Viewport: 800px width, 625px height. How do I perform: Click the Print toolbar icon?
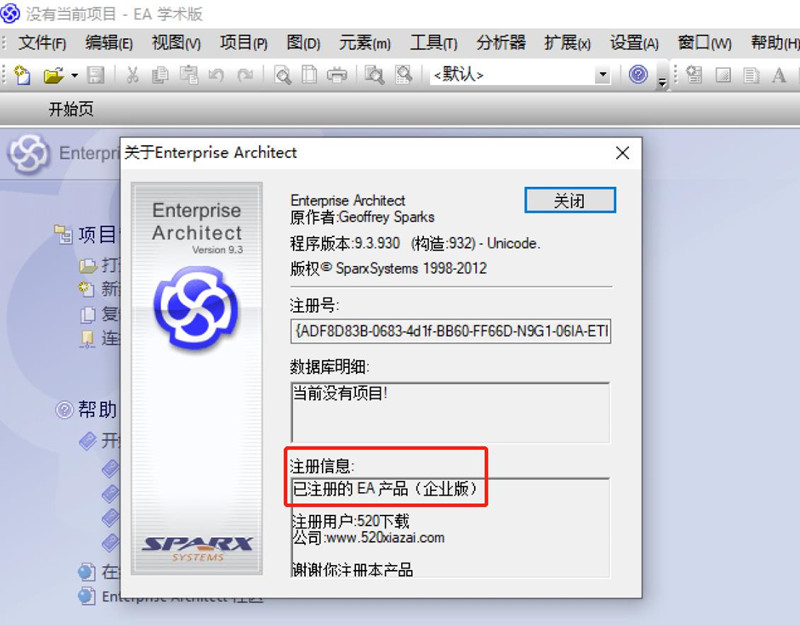pos(337,75)
